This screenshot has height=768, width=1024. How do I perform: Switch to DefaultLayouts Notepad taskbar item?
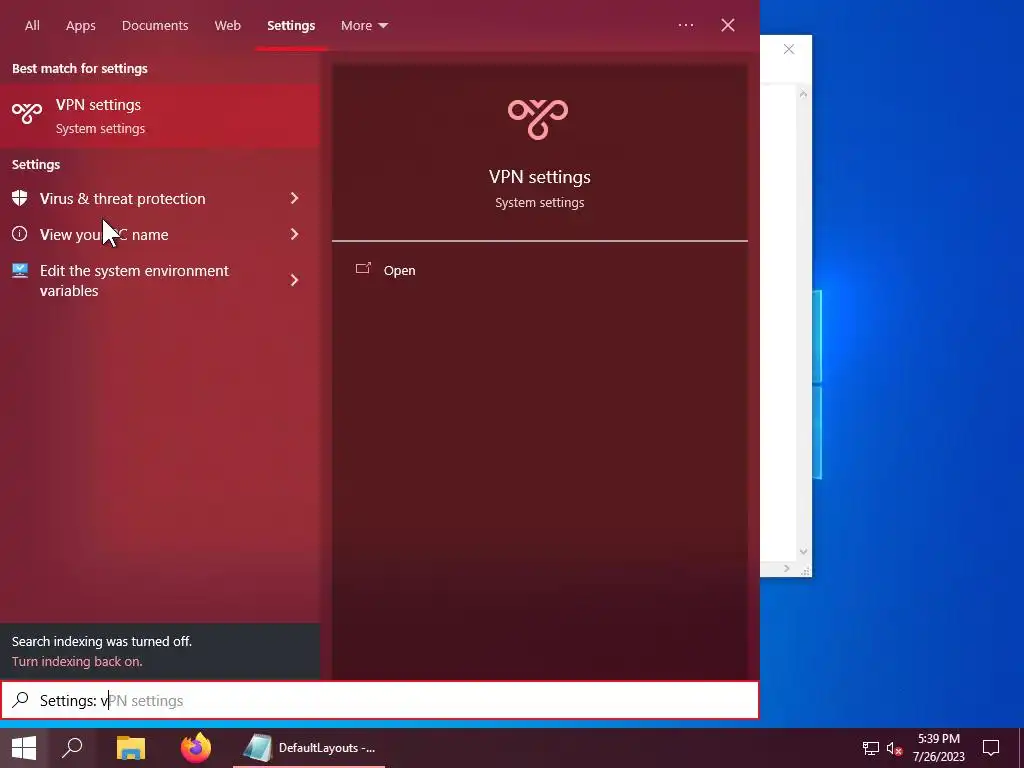click(309, 748)
